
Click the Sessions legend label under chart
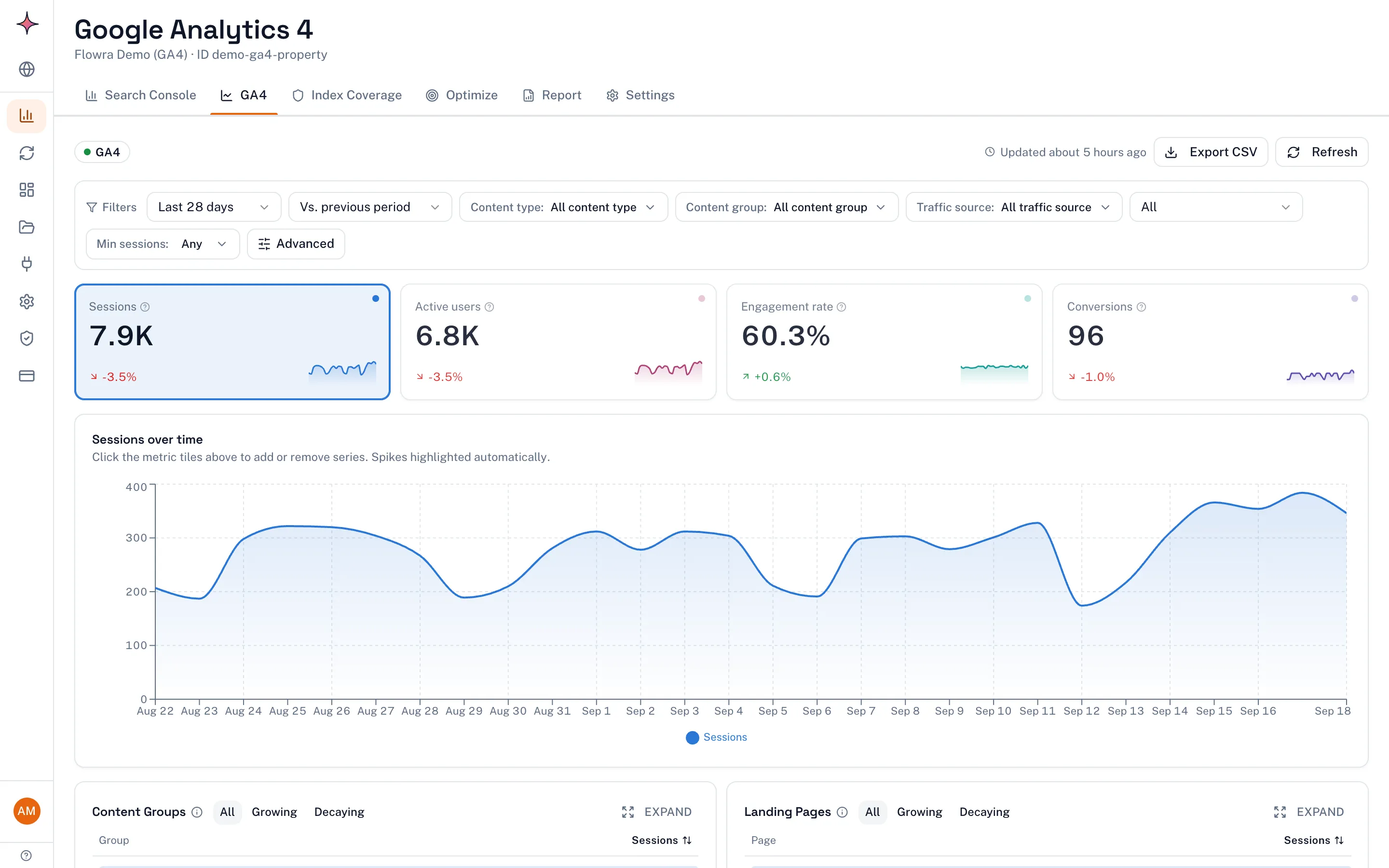725,738
